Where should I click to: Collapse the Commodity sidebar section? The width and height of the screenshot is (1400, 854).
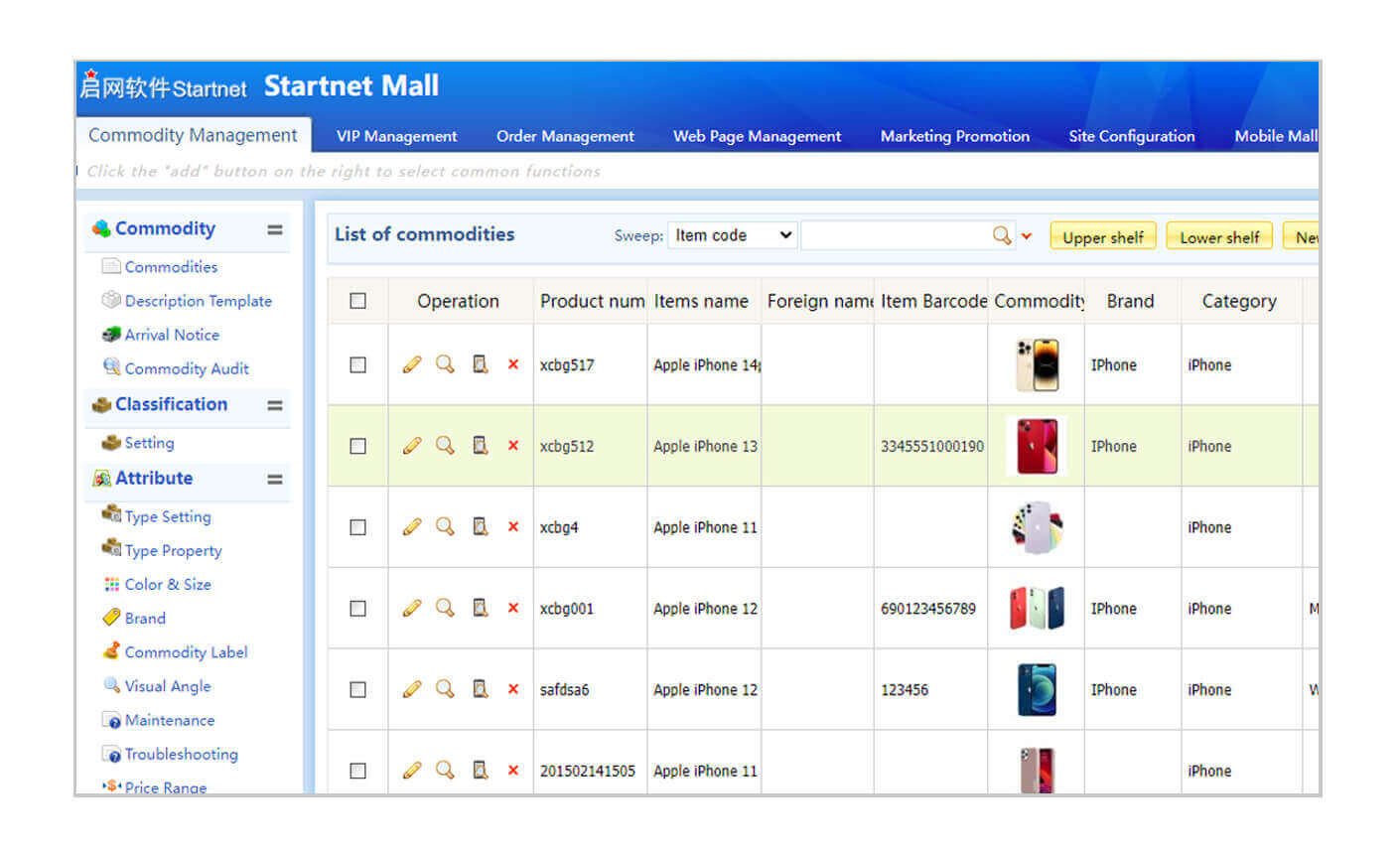[275, 229]
